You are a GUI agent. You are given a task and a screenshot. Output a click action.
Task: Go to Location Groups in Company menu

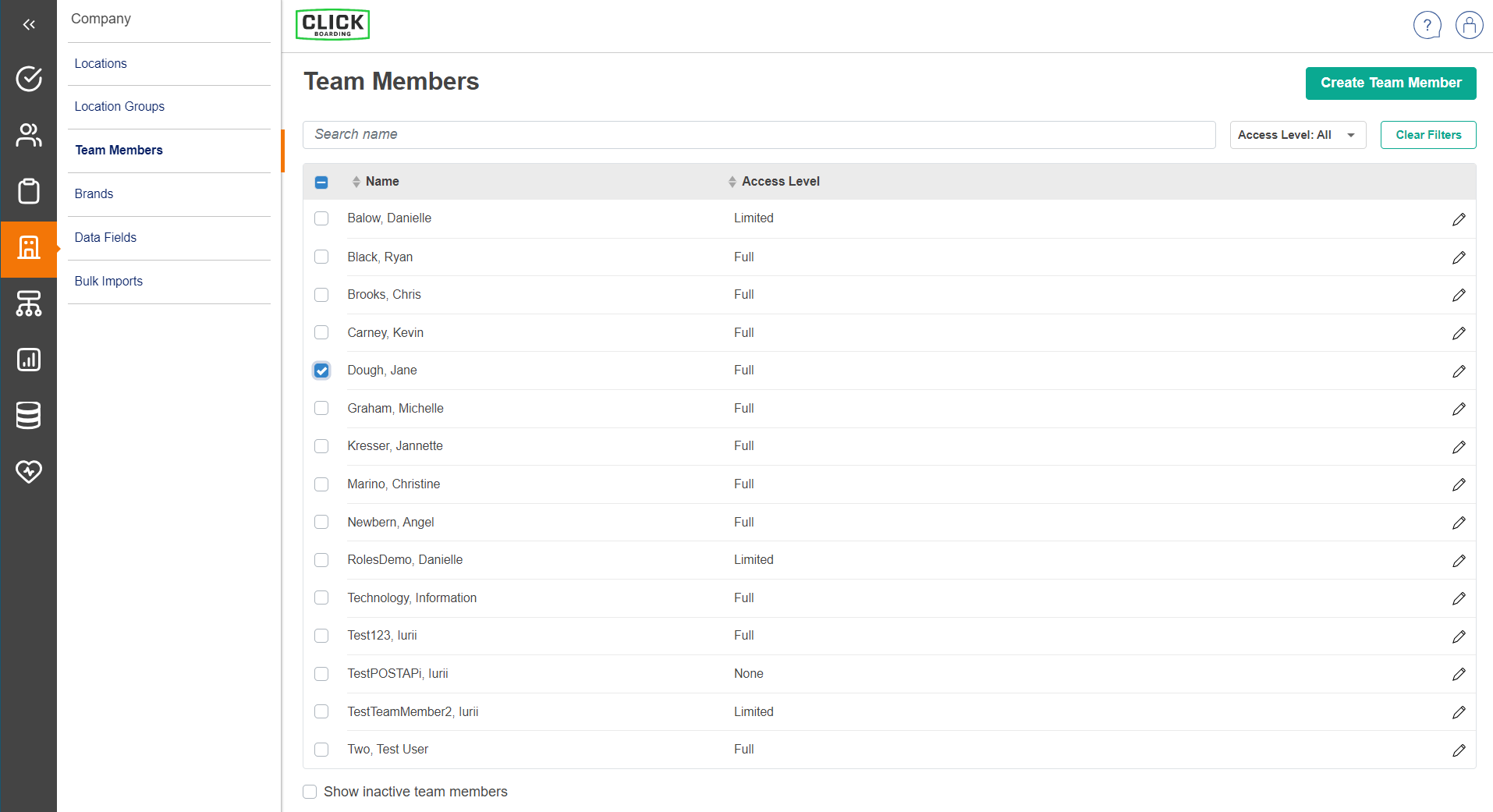[x=119, y=107]
